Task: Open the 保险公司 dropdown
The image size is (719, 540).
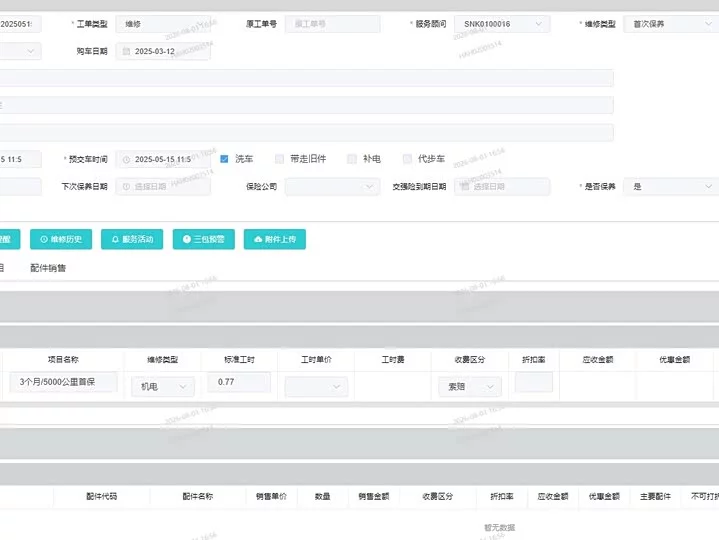Action: pyautogui.click(x=332, y=187)
